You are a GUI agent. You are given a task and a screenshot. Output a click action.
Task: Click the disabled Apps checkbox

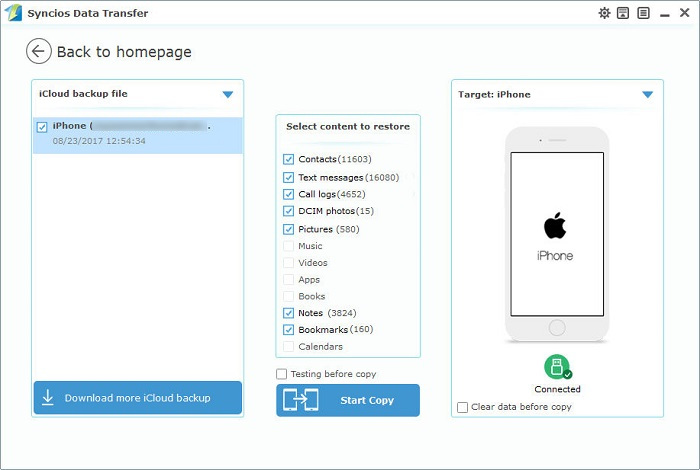[x=288, y=280]
